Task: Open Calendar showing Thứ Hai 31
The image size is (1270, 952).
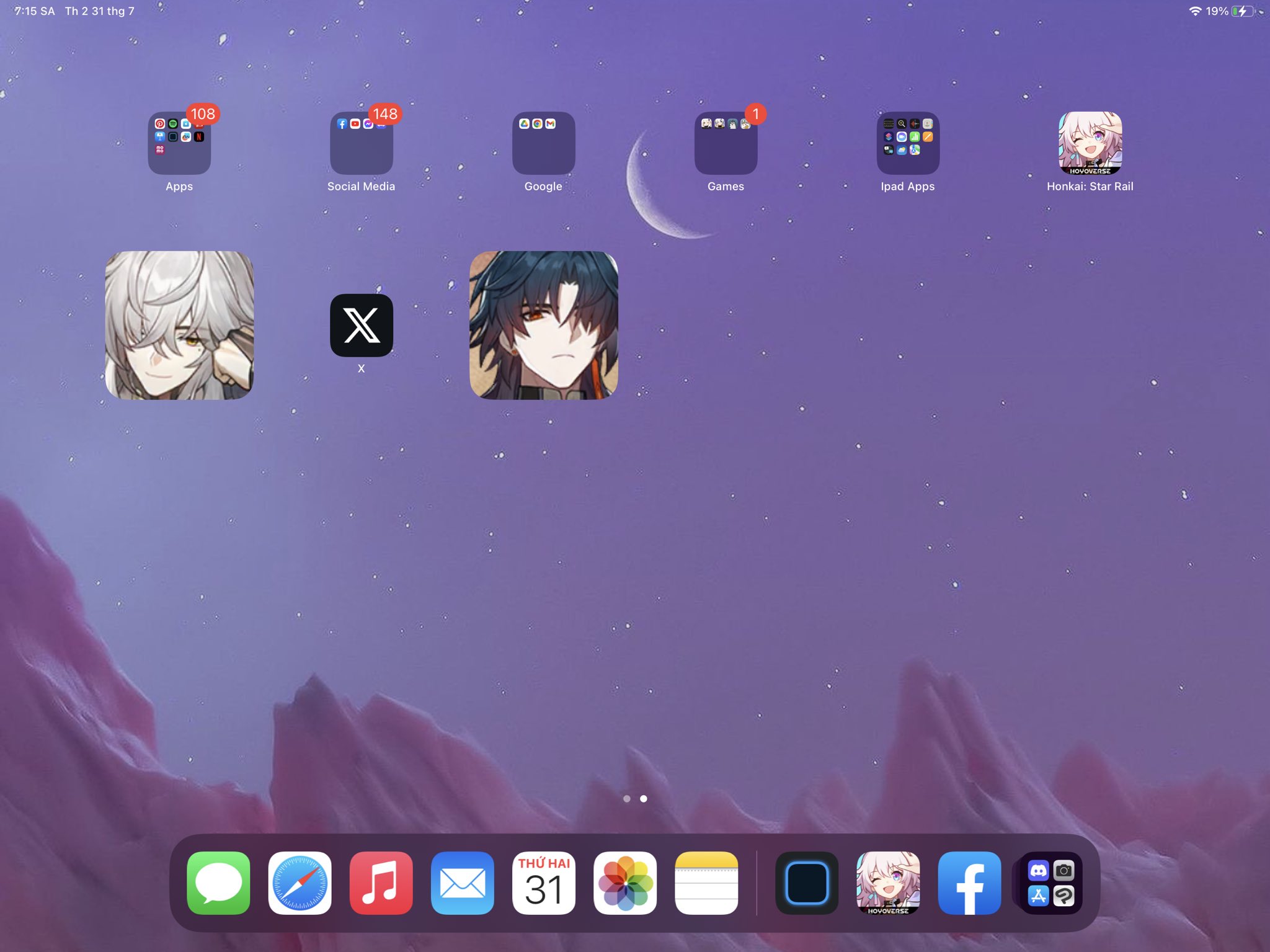Action: point(543,883)
